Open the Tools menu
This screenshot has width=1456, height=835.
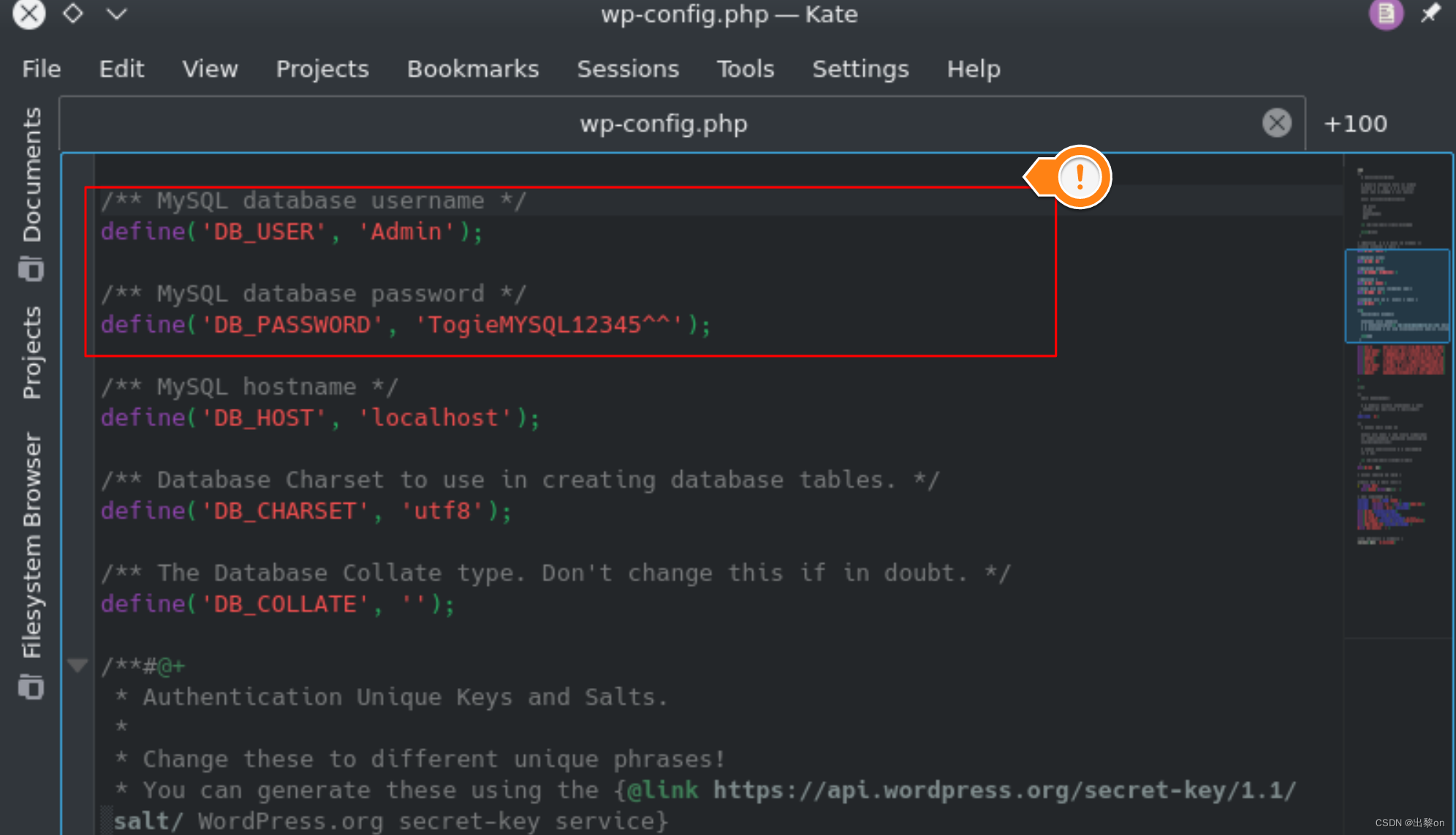(x=745, y=69)
